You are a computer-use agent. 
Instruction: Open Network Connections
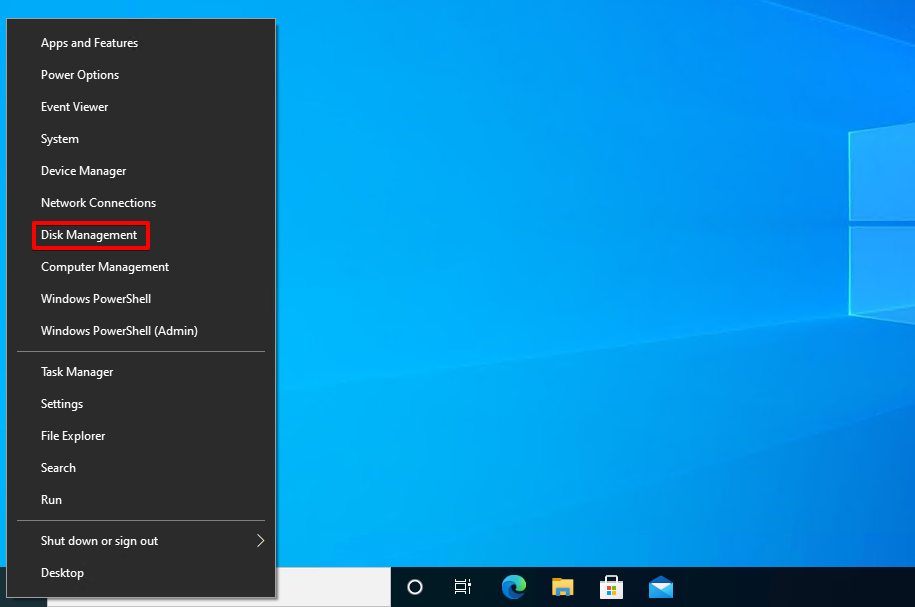[x=98, y=203]
